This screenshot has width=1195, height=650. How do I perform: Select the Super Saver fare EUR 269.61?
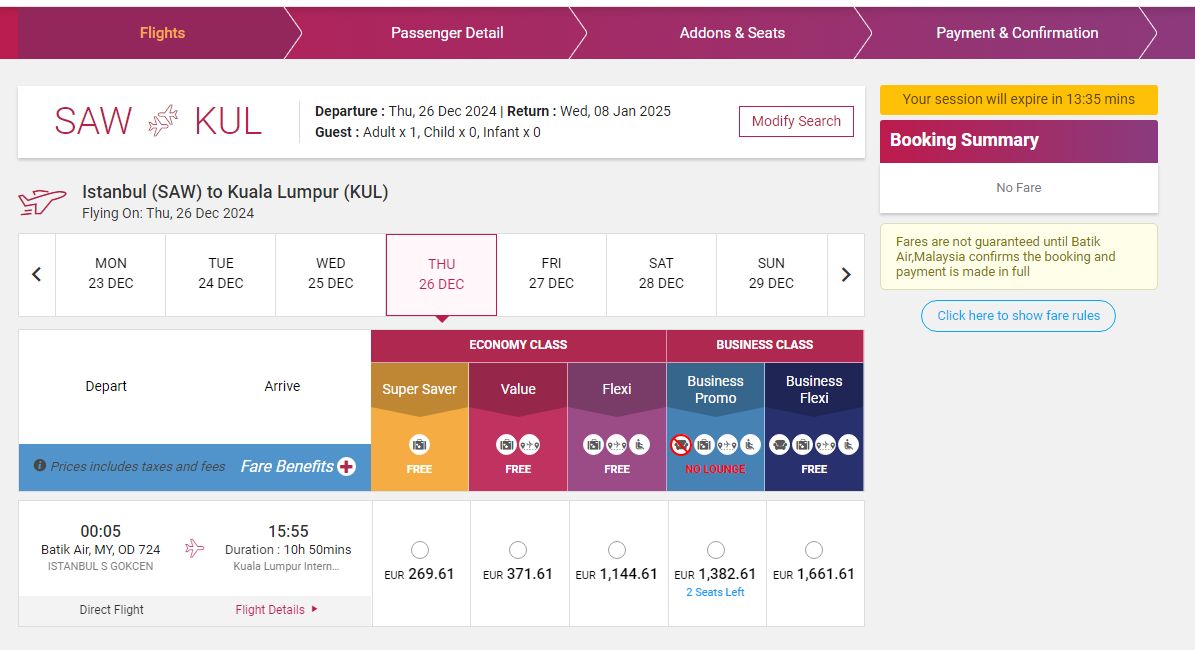click(420, 550)
